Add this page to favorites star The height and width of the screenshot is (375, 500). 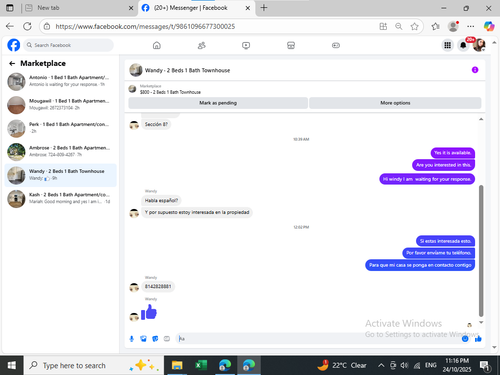click(x=414, y=26)
